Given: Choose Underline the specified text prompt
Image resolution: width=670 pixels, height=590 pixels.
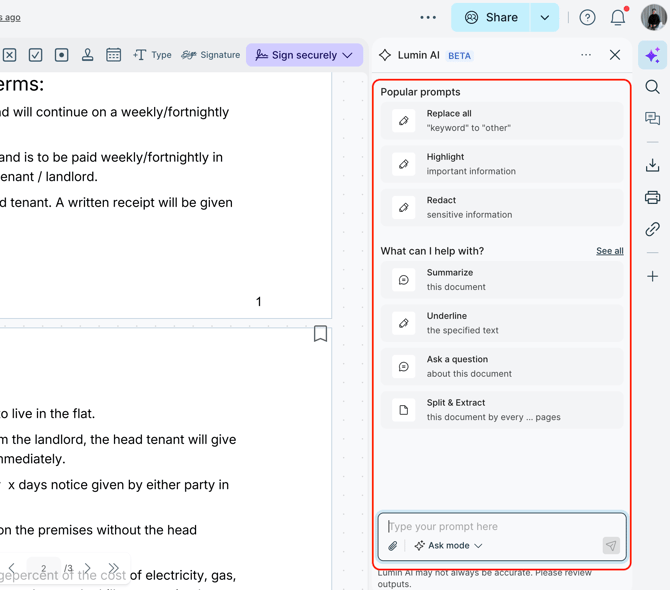Looking at the screenshot, I should pyautogui.click(x=502, y=323).
